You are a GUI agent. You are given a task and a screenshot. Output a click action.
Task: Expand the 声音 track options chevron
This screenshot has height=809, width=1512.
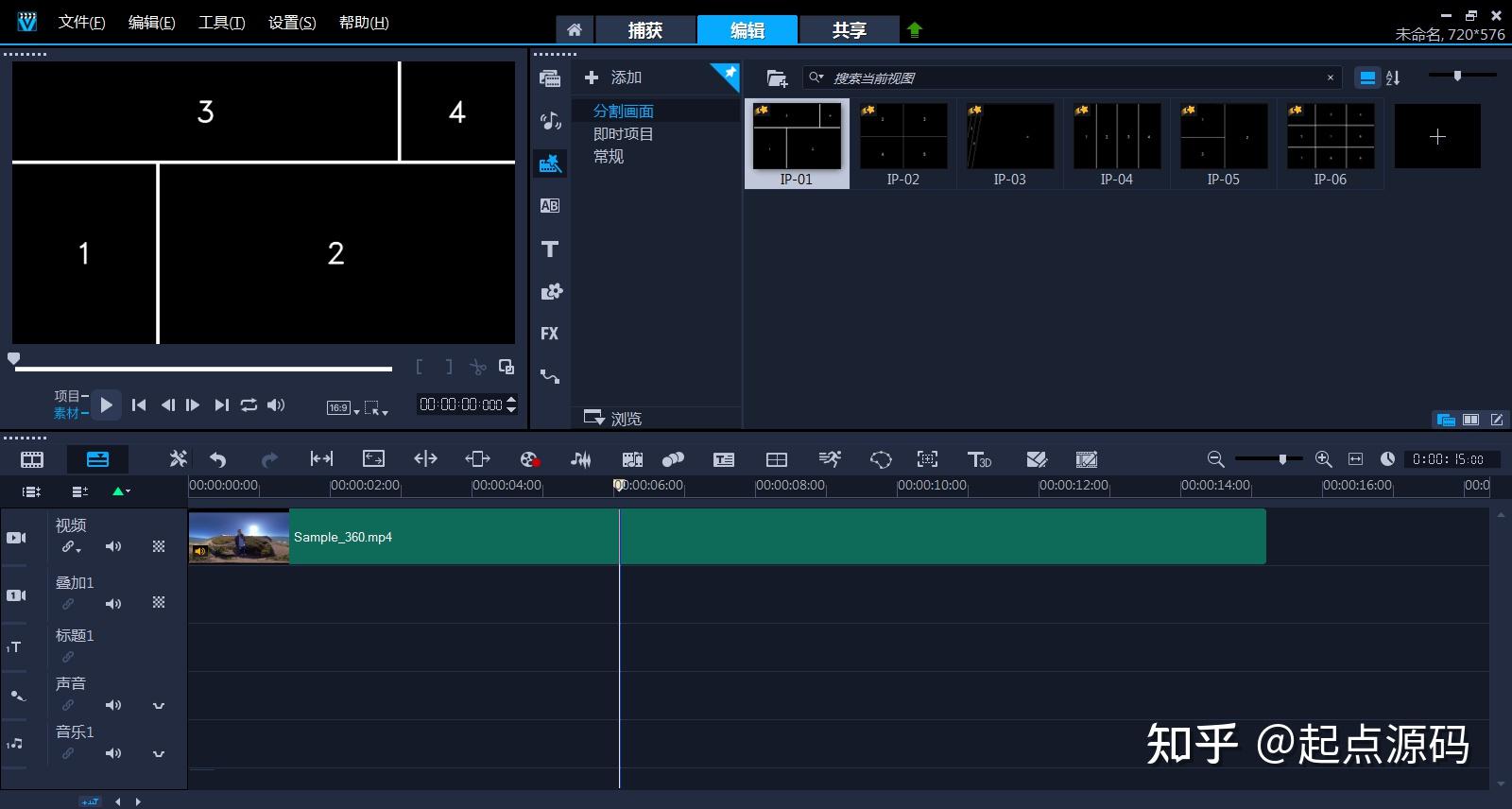[159, 705]
